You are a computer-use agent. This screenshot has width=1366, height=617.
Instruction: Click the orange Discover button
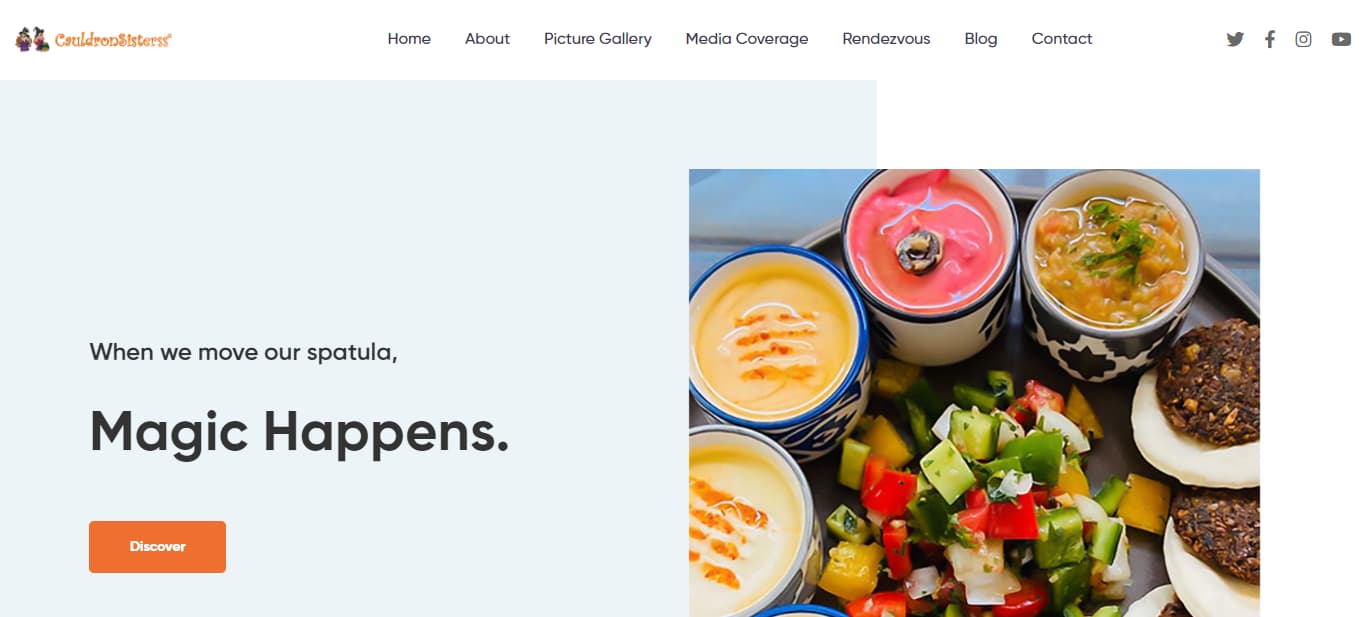[x=157, y=547]
